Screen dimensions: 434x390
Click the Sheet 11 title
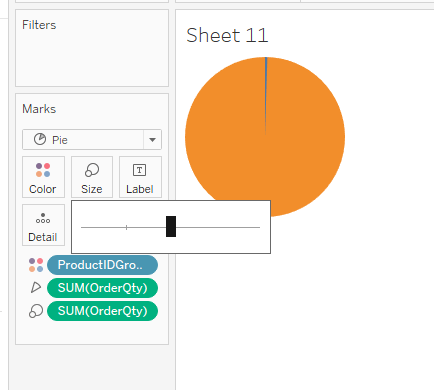[x=227, y=35]
